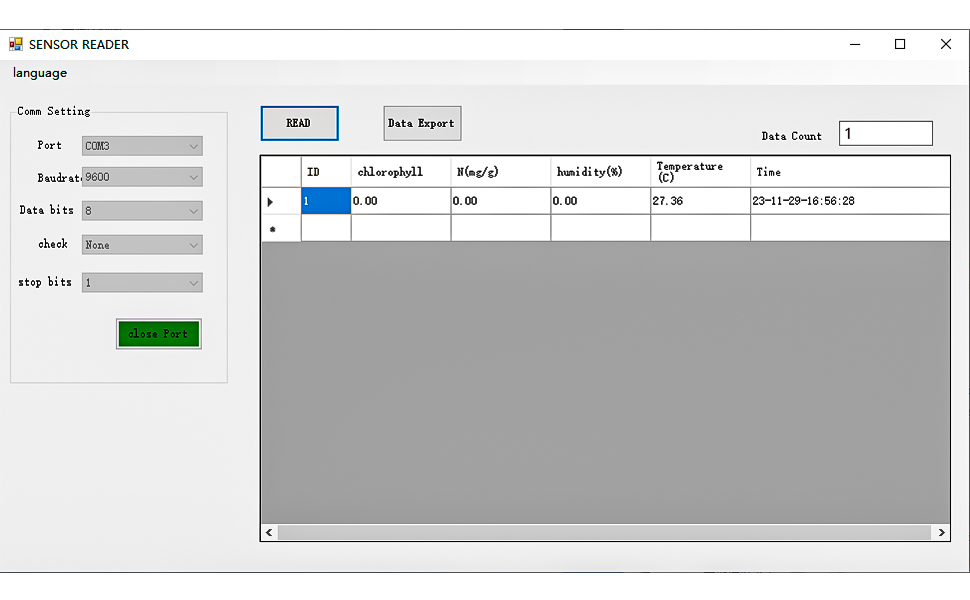Image resolution: width=970 pixels, height=600 pixels.
Task: Click the row selector arrow for row 1
Action: (271, 202)
